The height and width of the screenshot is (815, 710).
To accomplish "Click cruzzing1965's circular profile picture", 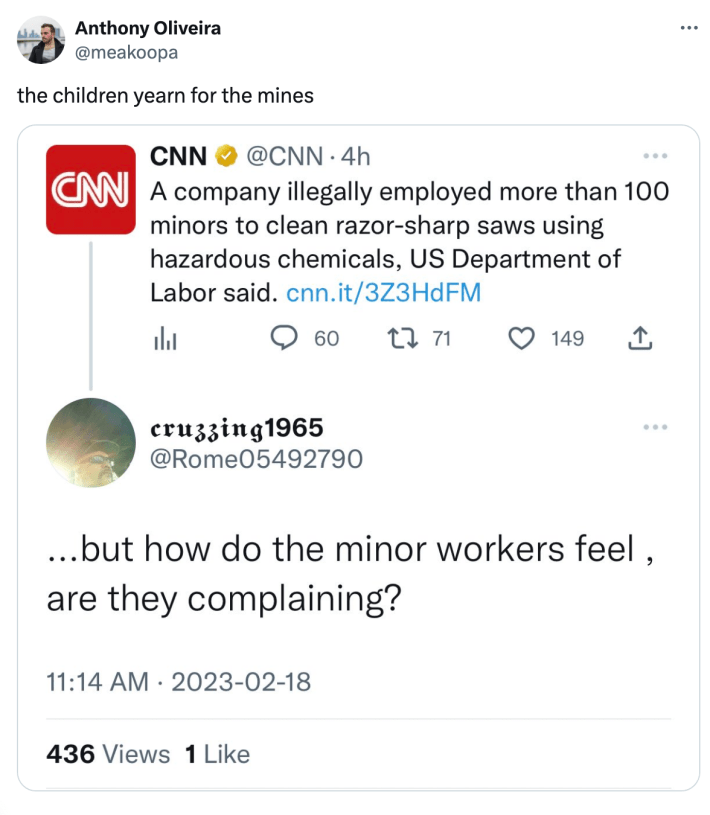I will (90, 442).
